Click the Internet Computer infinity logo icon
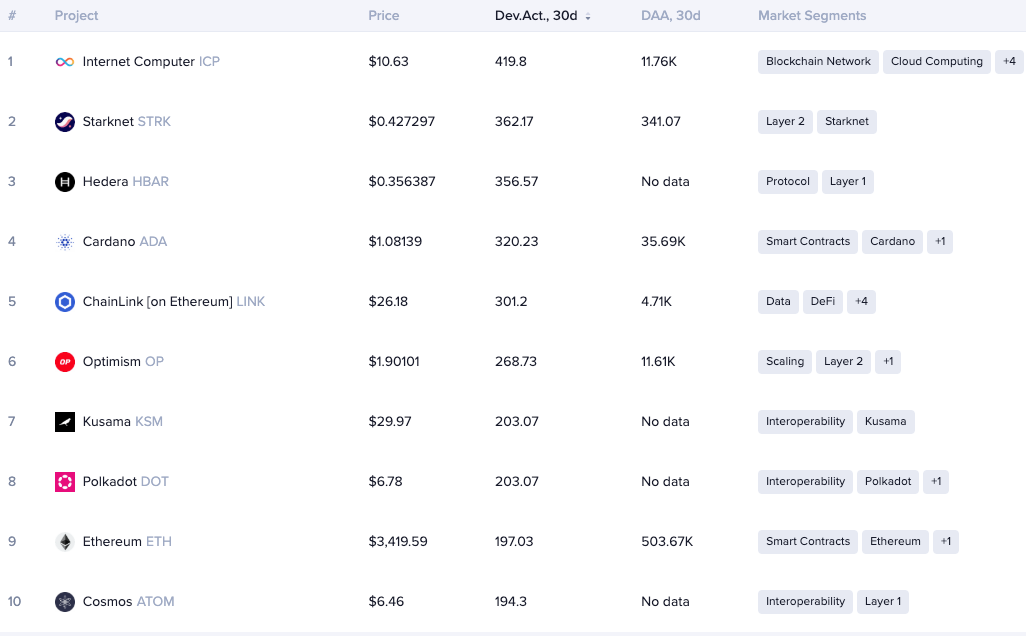 (65, 62)
